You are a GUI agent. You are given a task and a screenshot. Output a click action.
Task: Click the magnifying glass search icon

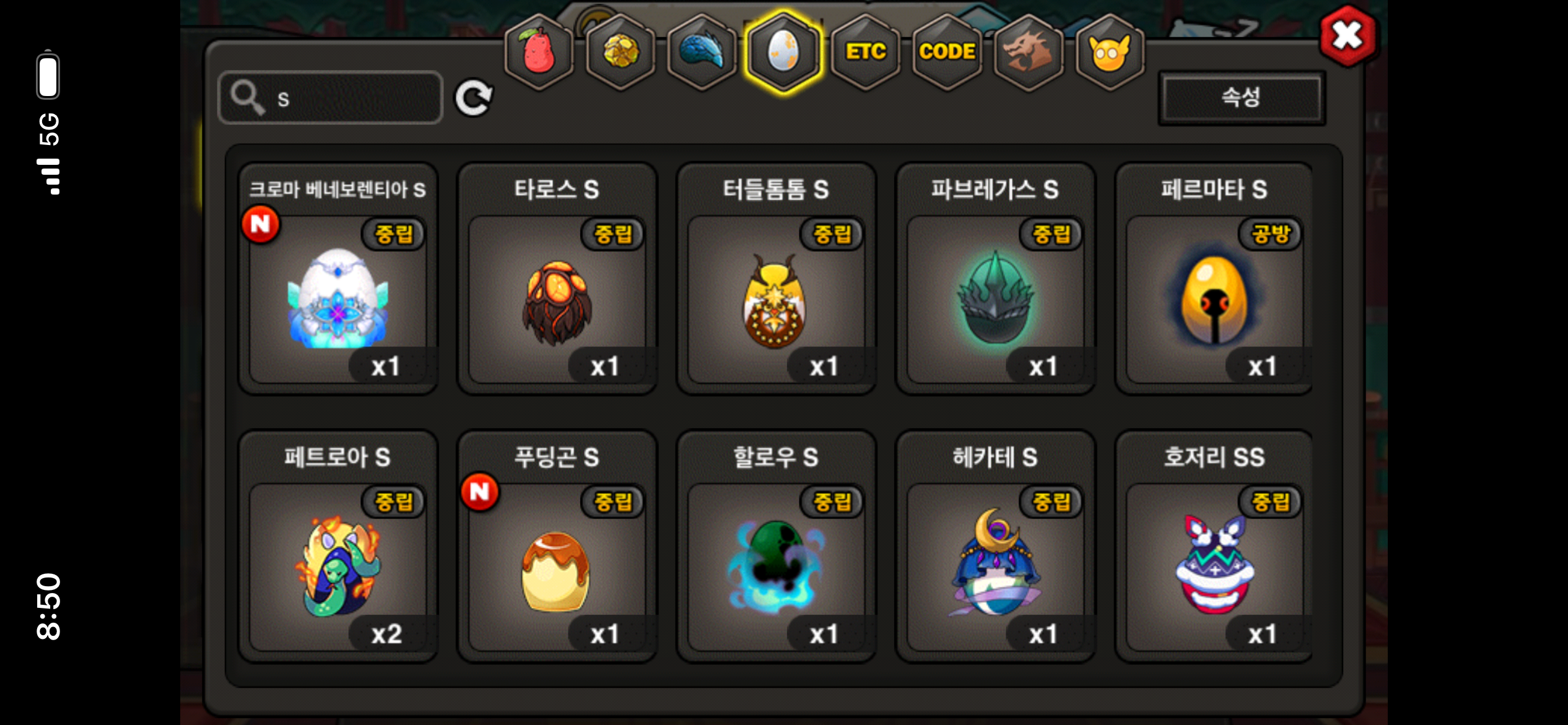tap(248, 98)
